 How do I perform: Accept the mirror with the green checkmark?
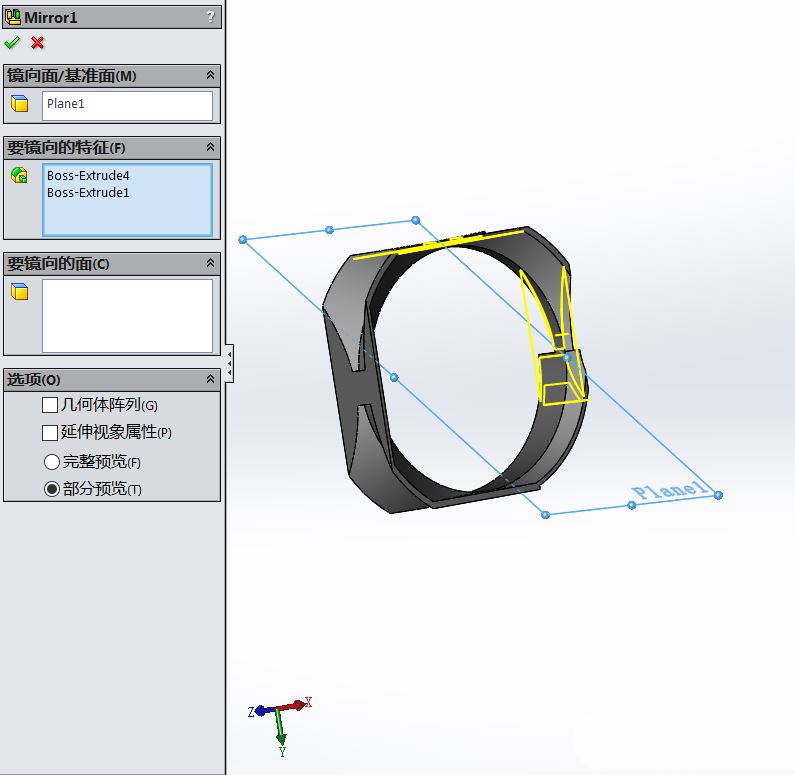(12, 43)
